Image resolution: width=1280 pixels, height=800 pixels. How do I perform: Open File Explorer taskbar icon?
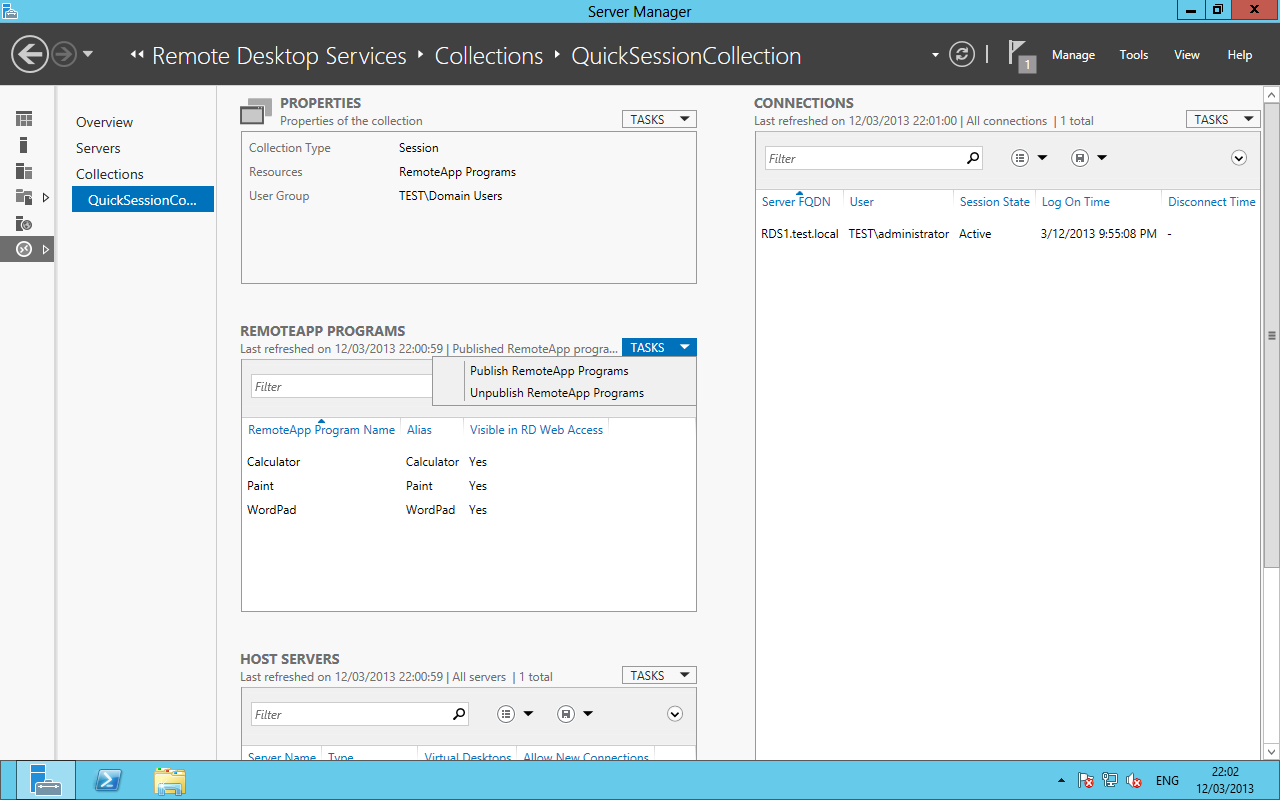pos(170,780)
